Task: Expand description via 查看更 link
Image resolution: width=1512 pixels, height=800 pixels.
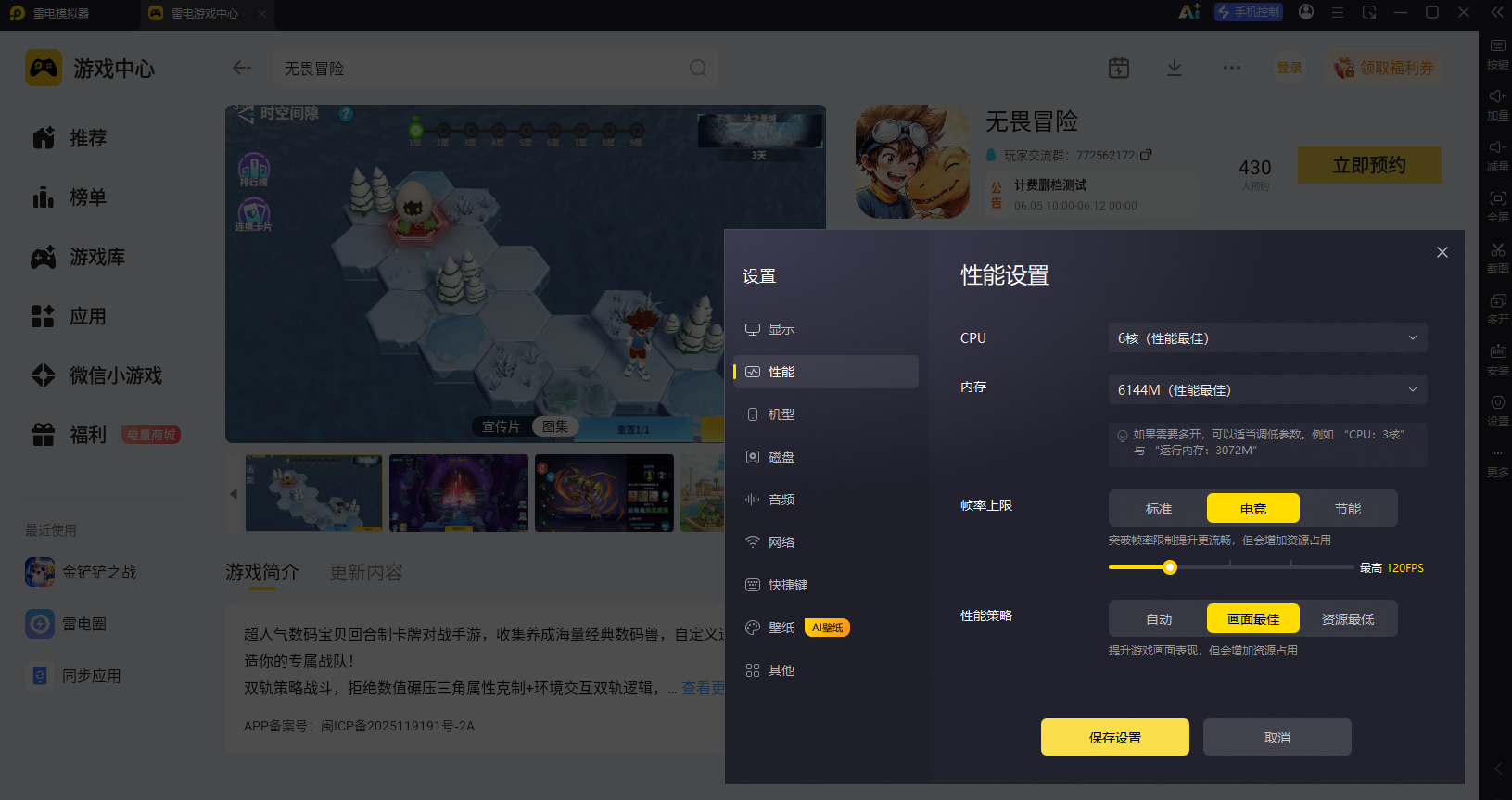Action: 703,688
